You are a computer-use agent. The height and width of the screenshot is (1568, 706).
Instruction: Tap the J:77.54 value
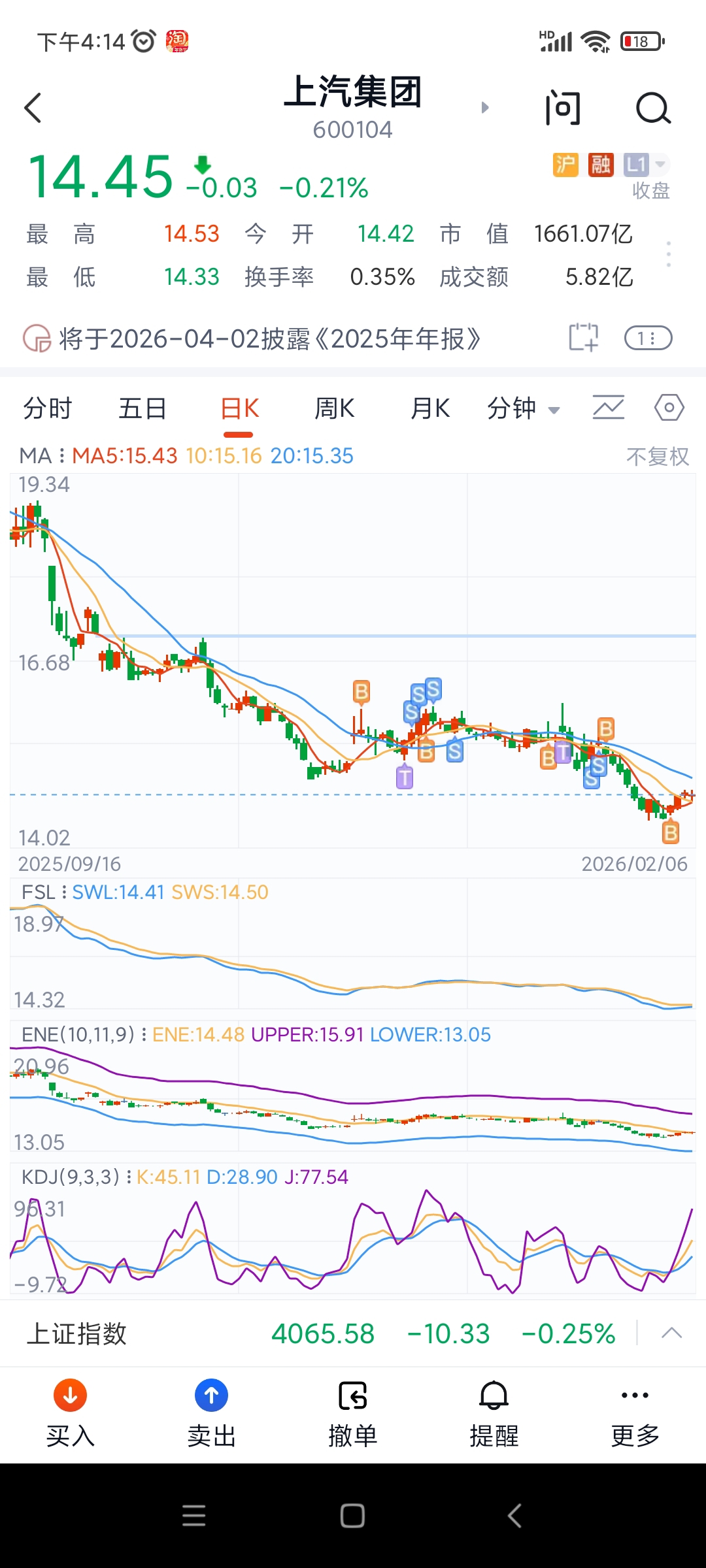[x=316, y=1177]
